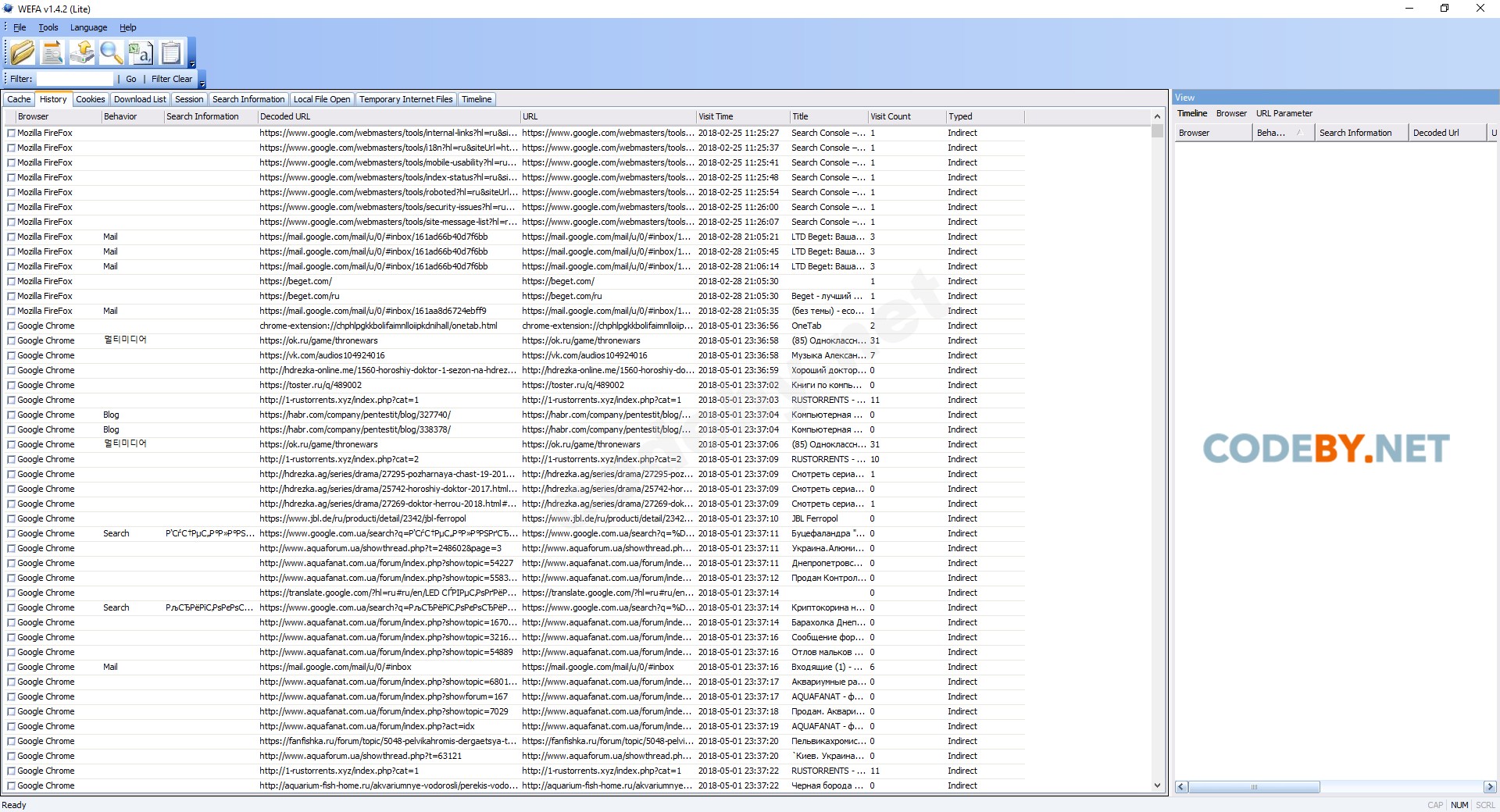Switch to the Session tab

click(x=189, y=99)
